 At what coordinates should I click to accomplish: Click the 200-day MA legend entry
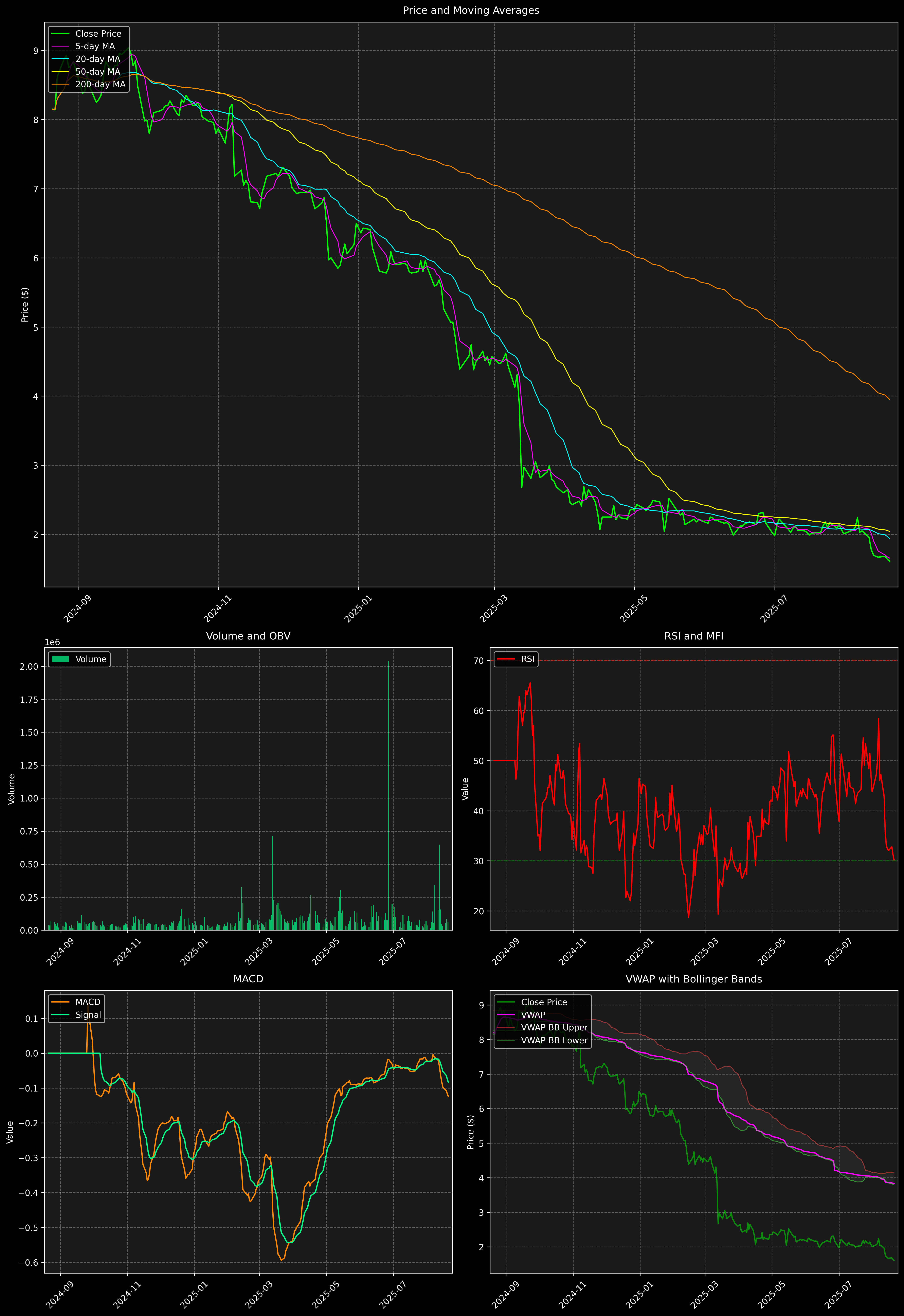(100, 84)
